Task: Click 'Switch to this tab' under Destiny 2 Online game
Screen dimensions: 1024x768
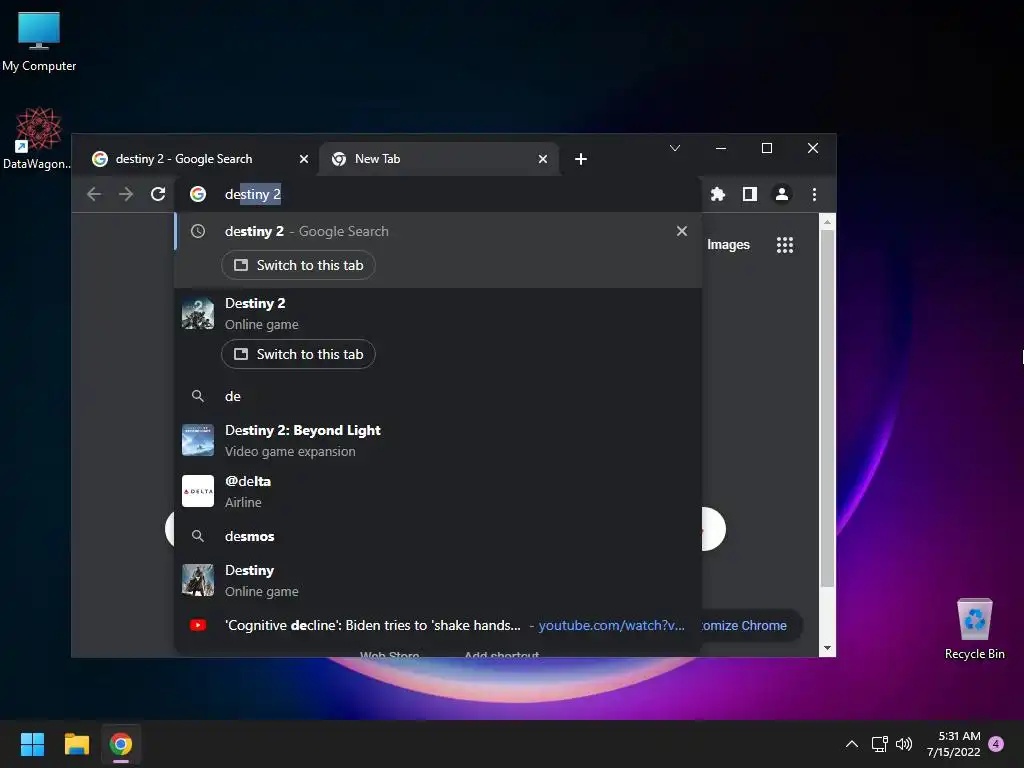Action: pos(298,354)
